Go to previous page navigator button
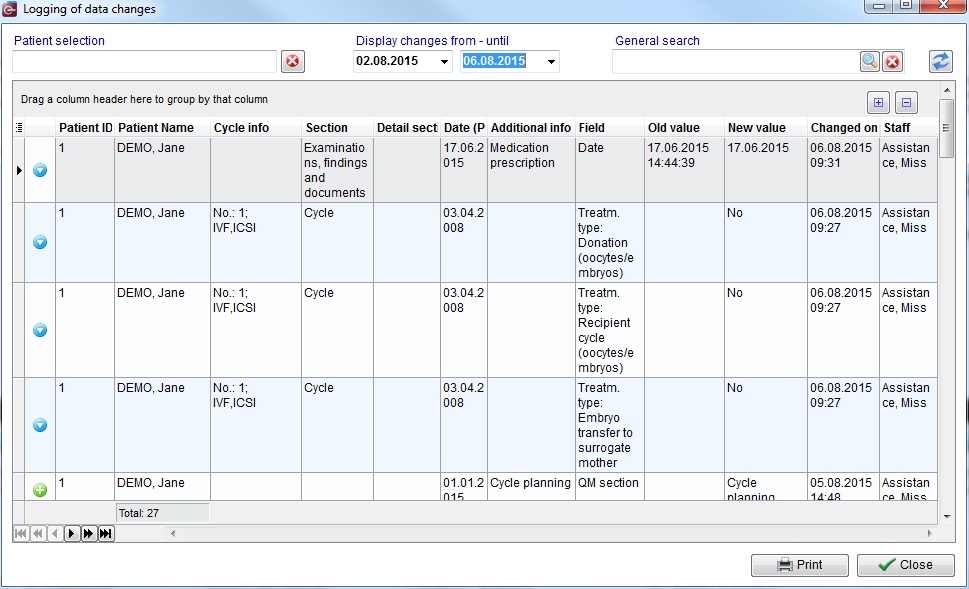969x589 pixels. tap(38, 533)
